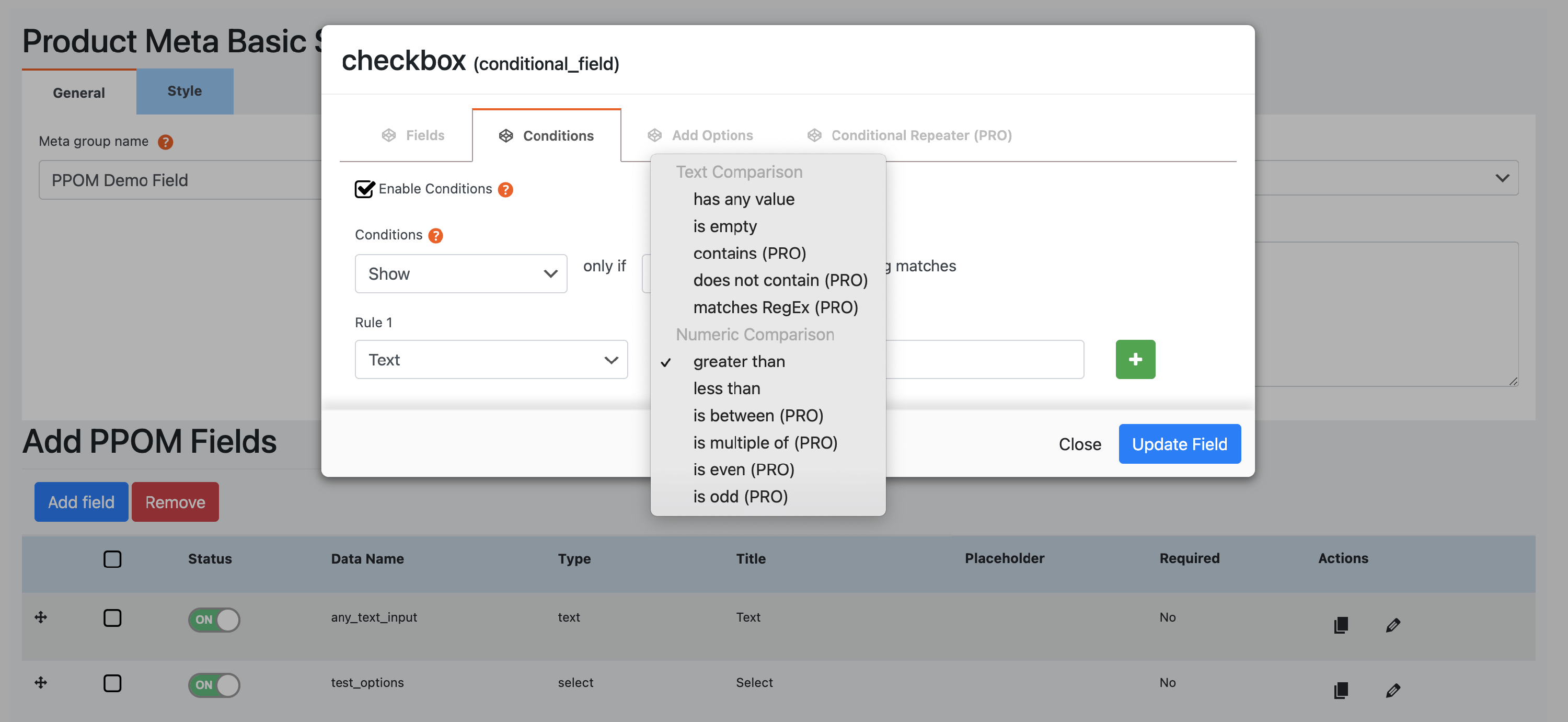Switch to the Fields tab
This screenshot has height=722, width=1568.
(413, 135)
